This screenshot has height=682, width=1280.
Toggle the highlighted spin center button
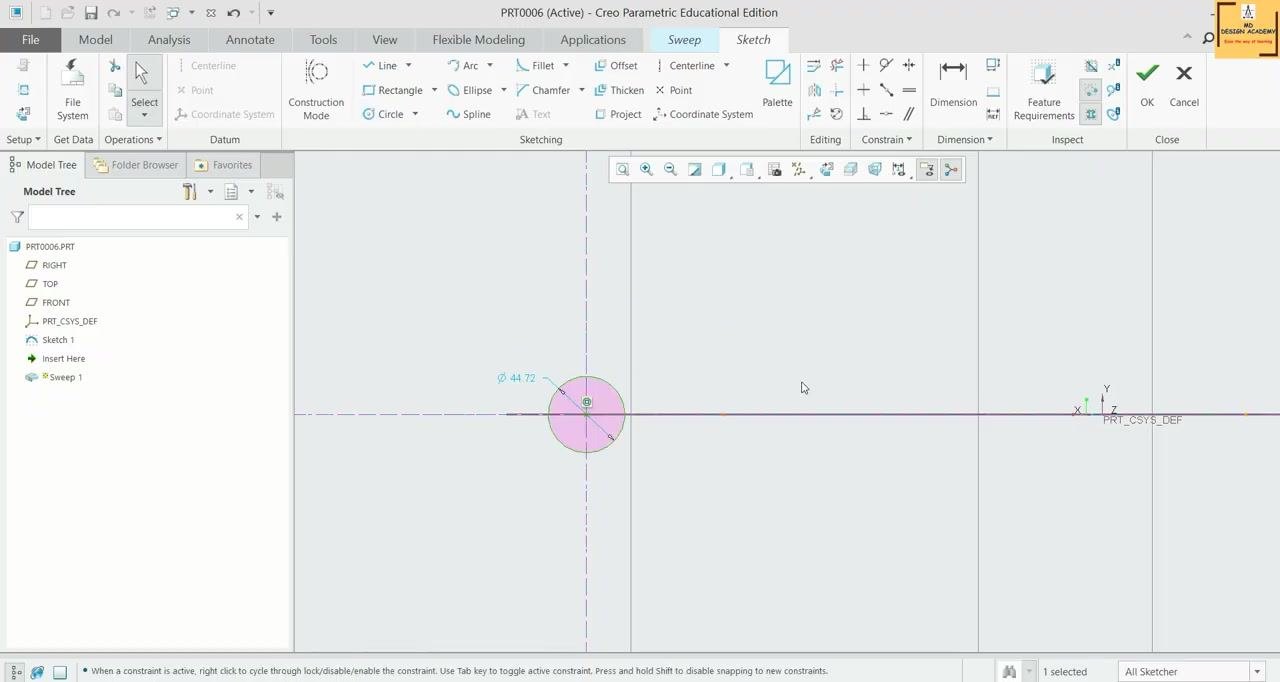click(x=951, y=170)
